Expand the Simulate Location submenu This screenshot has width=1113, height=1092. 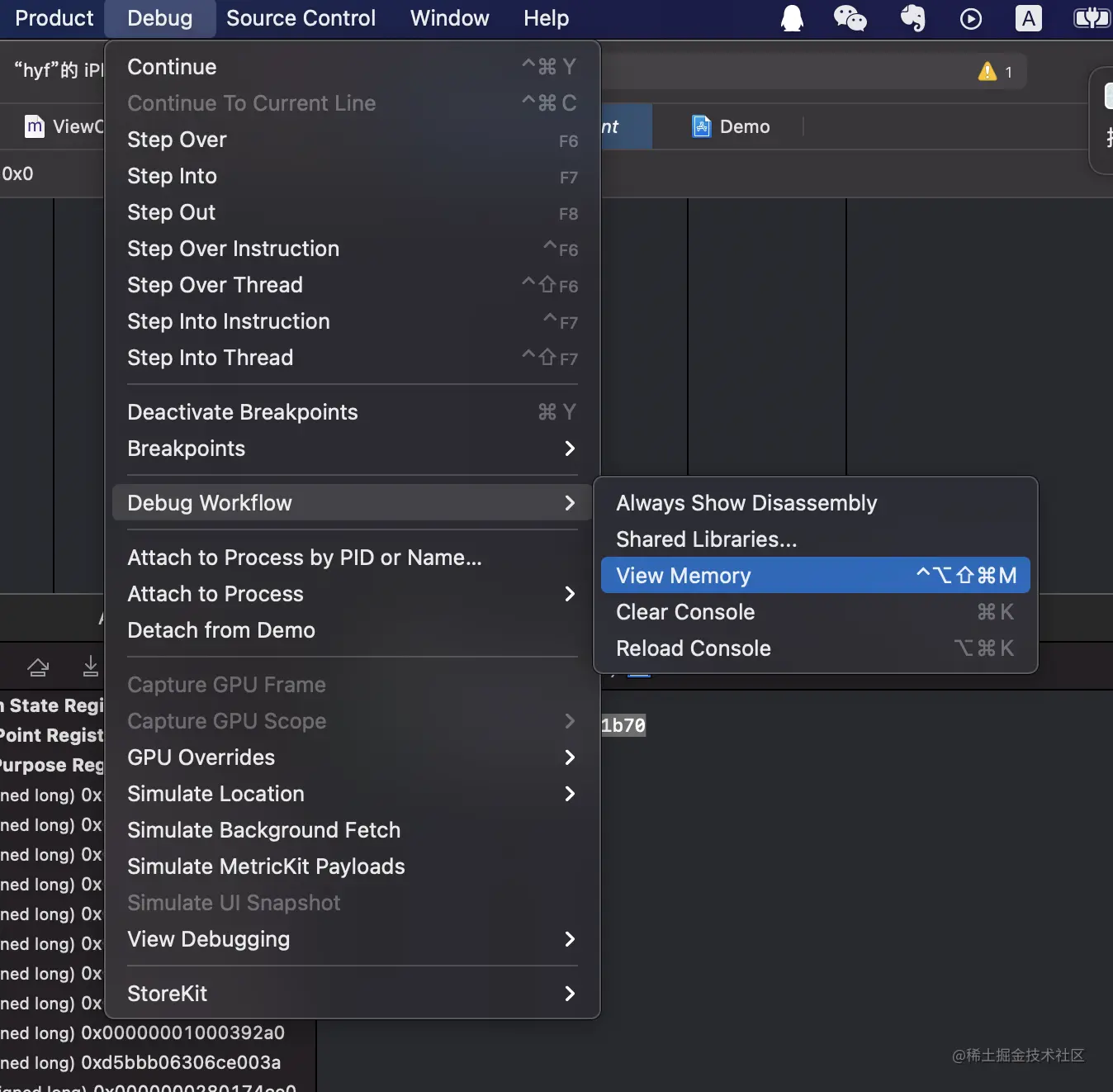pos(352,794)
